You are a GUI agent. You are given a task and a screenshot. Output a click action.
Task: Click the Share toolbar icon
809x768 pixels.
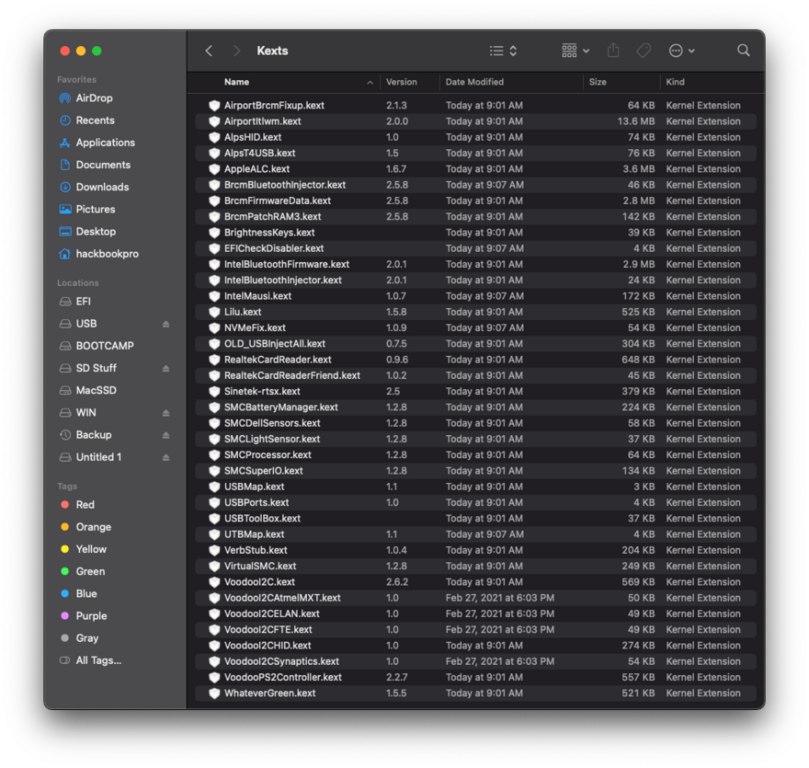pos(614,51)
